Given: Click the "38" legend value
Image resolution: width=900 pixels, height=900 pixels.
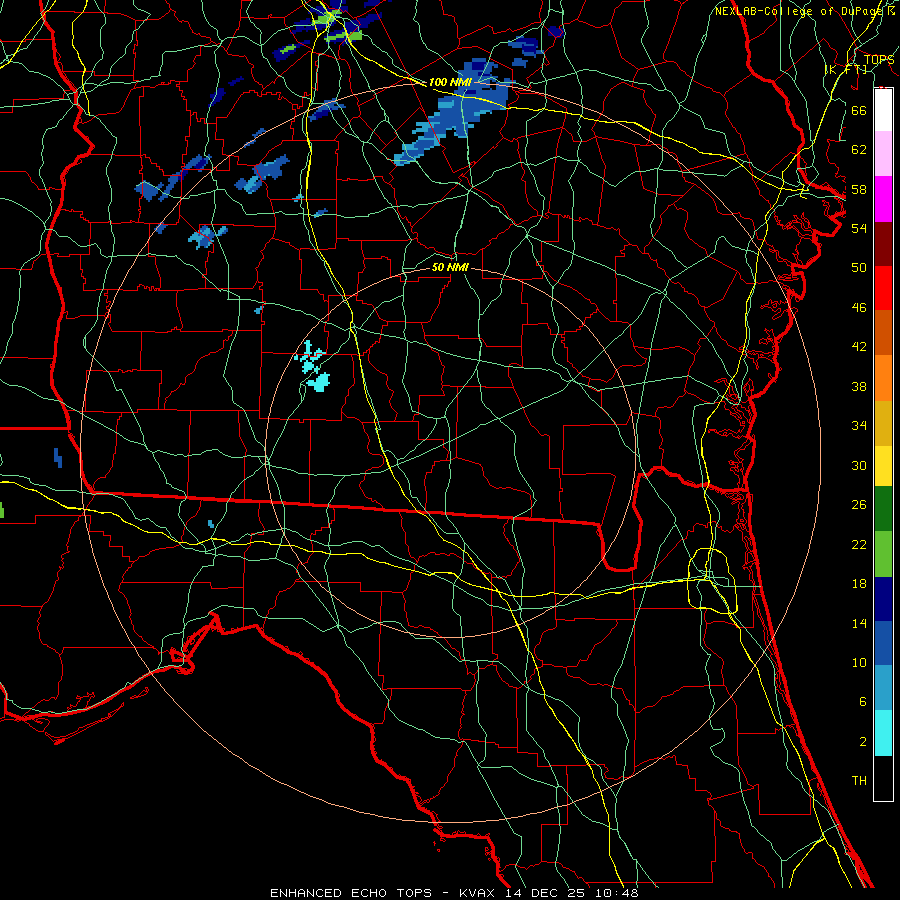Looking at the screenshot, I should click(x=859, y=386).
